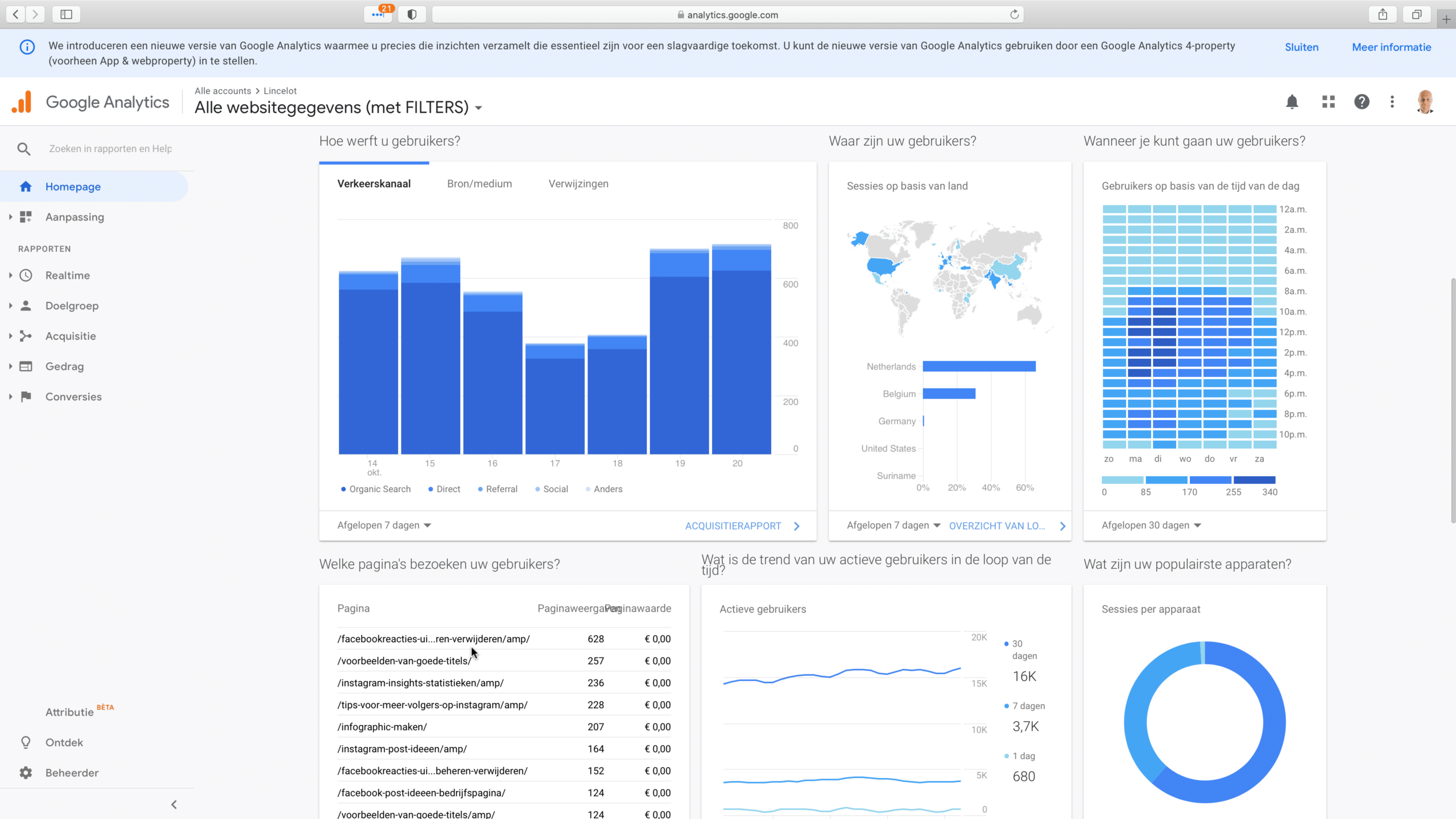Click the page vertical scrollbar
Image resolution: width=1456 pixels, height=819 pixels.
click(x=1453, y=401)
